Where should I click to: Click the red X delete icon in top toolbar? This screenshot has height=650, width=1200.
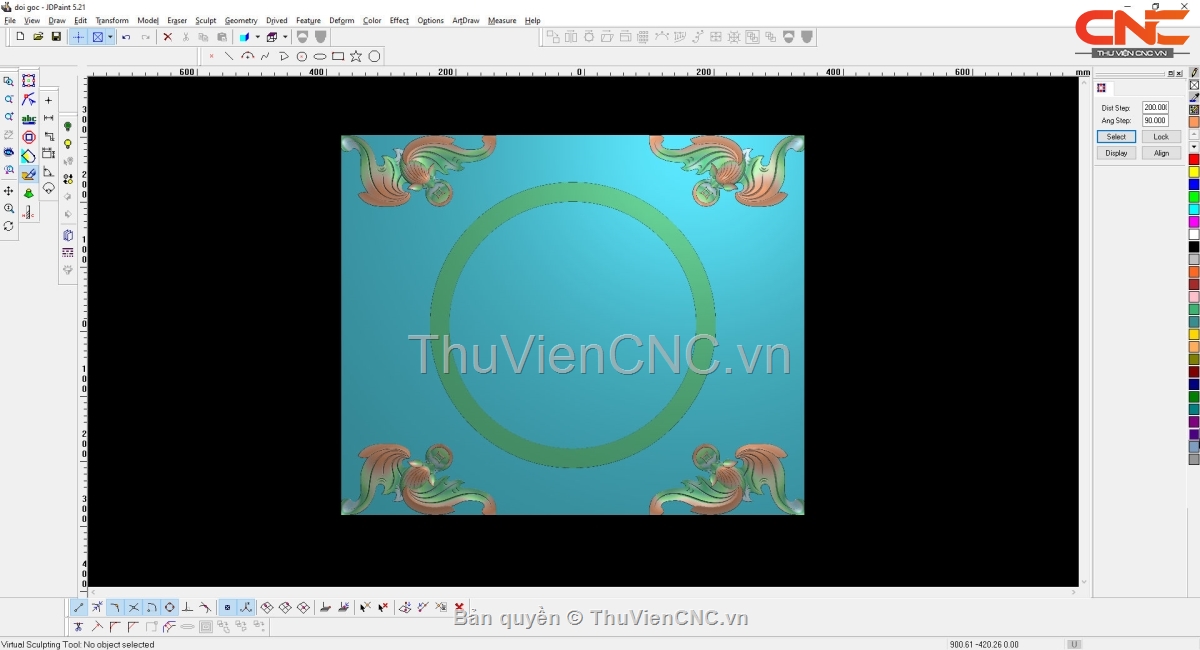(167, 37)
